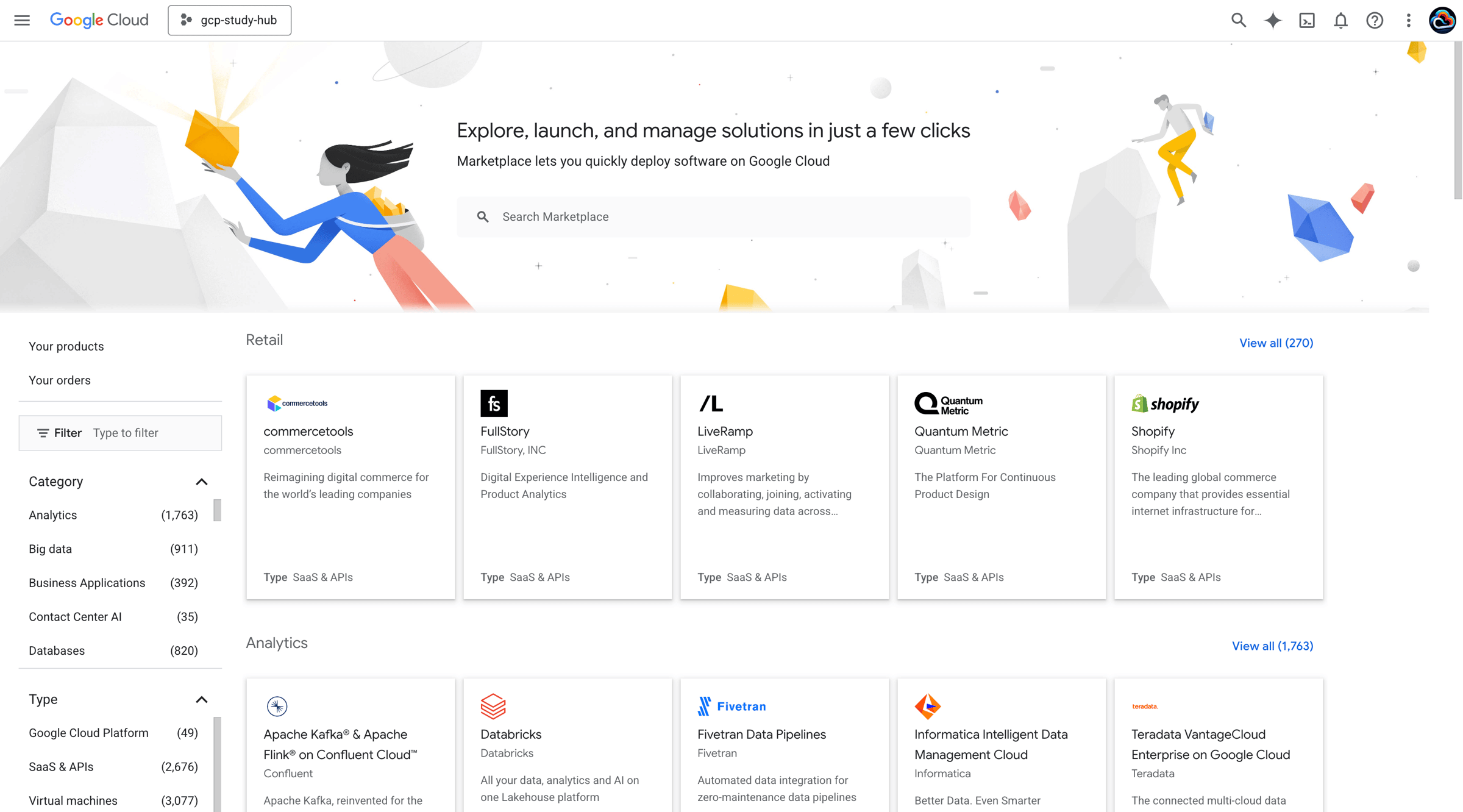
Task: Filter by Contact Center AI category
Action: pyautogui.click(x=113, y=617)
